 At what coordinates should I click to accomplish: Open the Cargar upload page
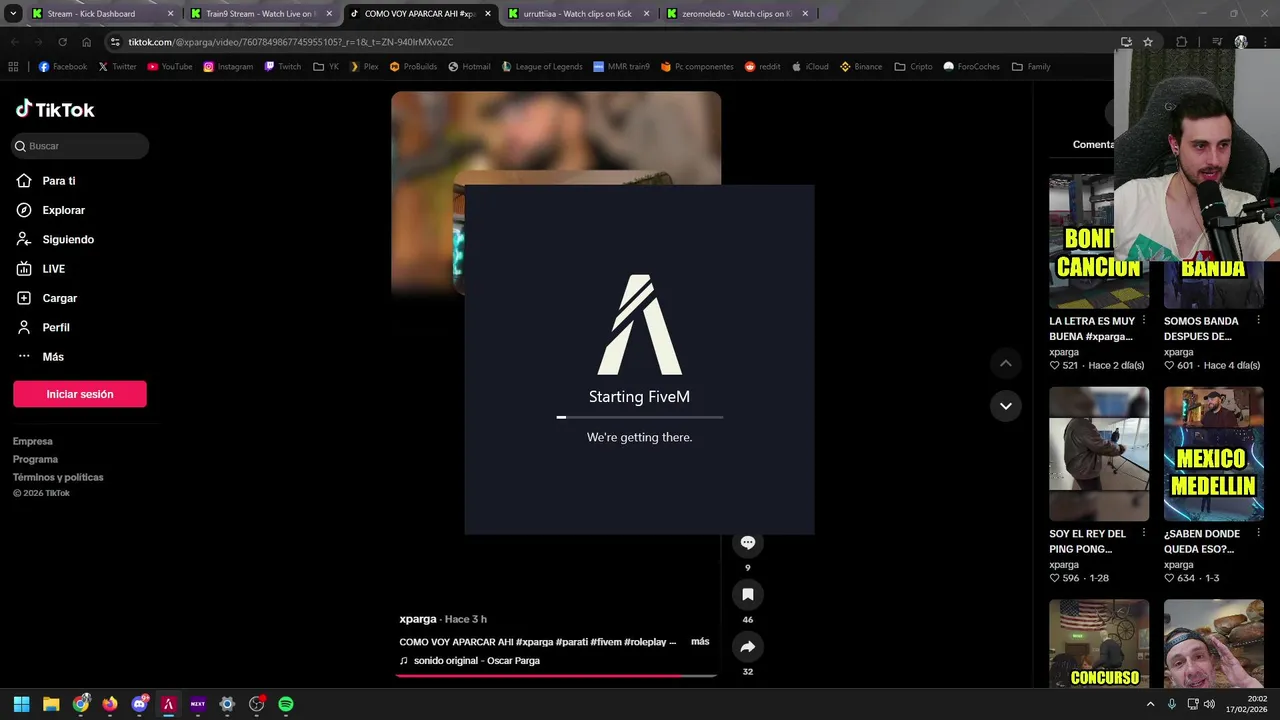pos(59,298)
